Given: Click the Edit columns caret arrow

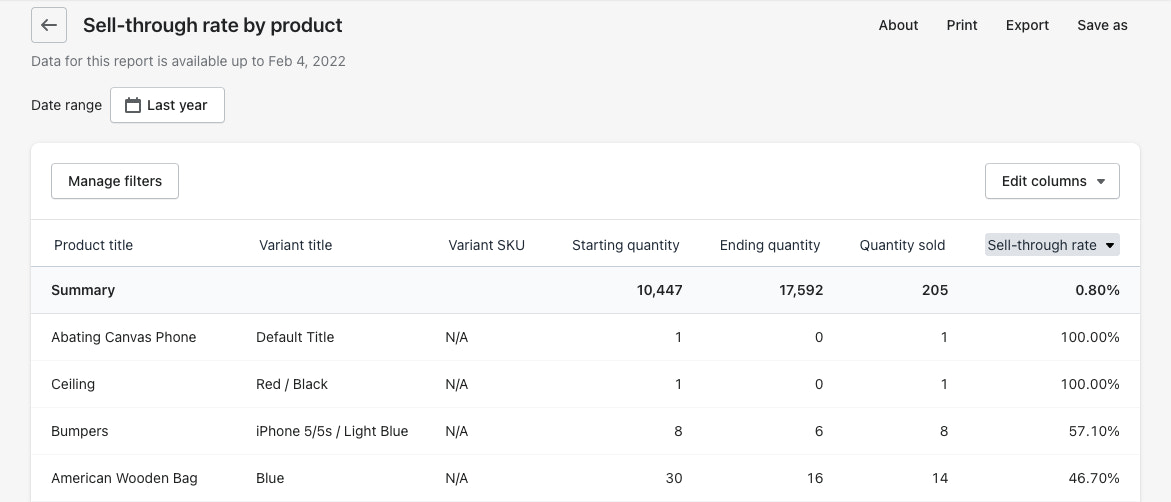Looking at the screenshot, I should click(x=1101, y=182).
